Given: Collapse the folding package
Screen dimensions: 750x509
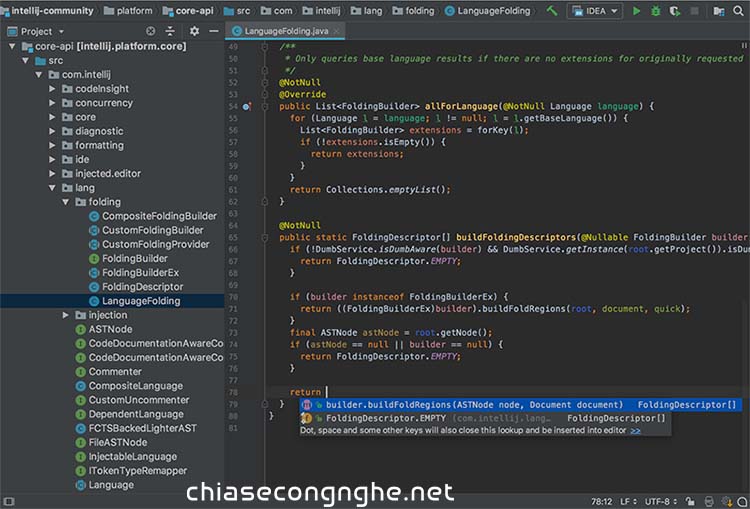Looking at the screenshot, I should (x=66, y=202).
